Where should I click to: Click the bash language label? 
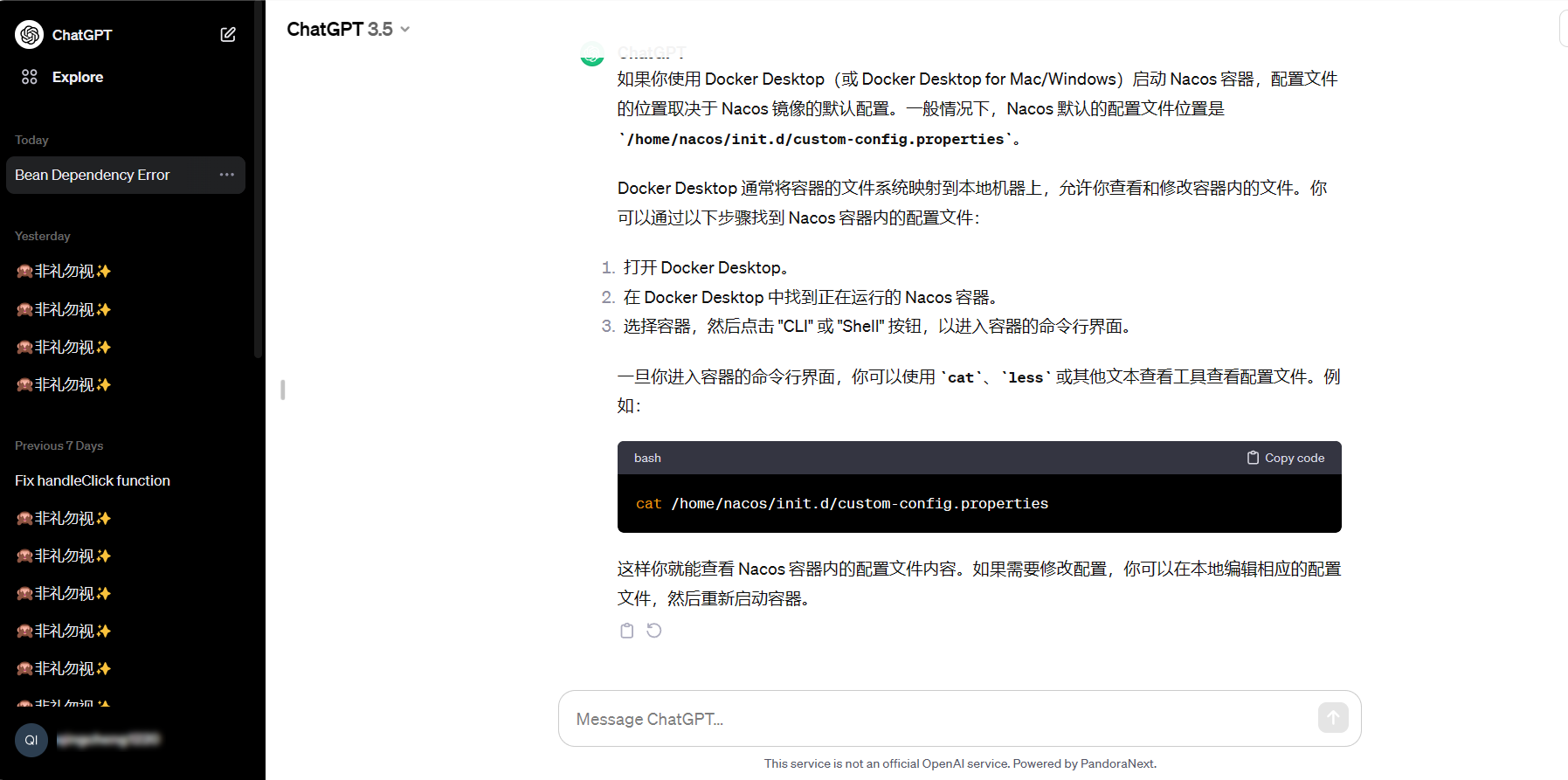tap(647, 458)
